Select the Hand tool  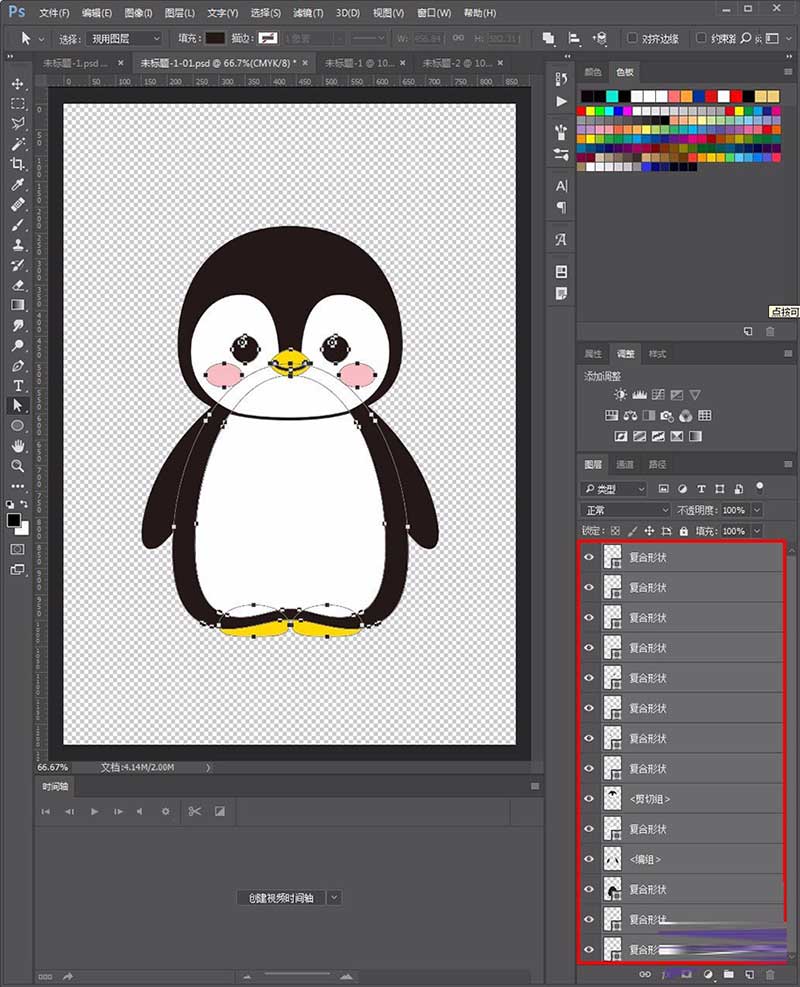tap(18, 446)
